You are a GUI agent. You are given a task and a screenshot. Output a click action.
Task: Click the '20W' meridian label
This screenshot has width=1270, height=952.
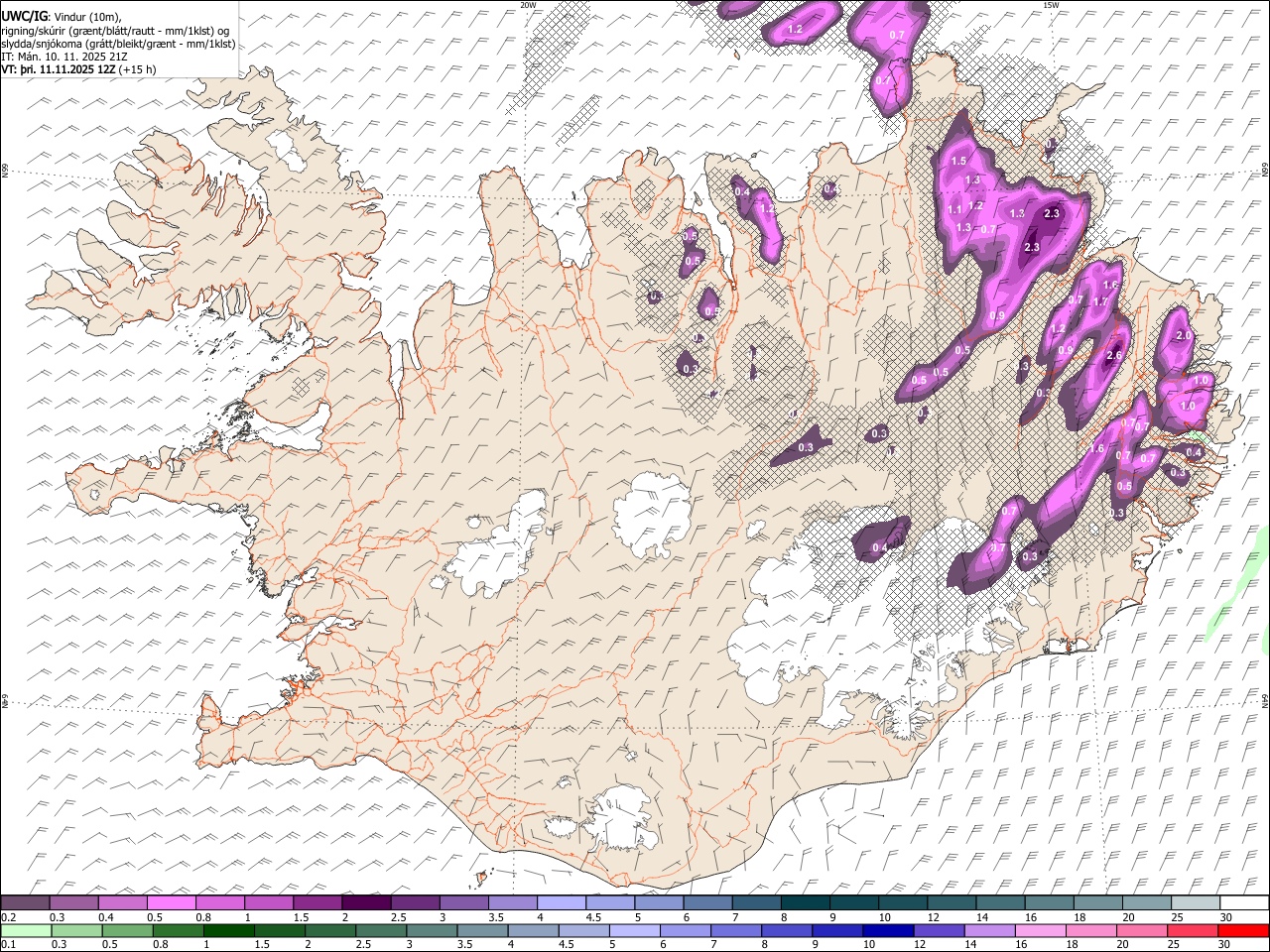(x=528, y=5)
